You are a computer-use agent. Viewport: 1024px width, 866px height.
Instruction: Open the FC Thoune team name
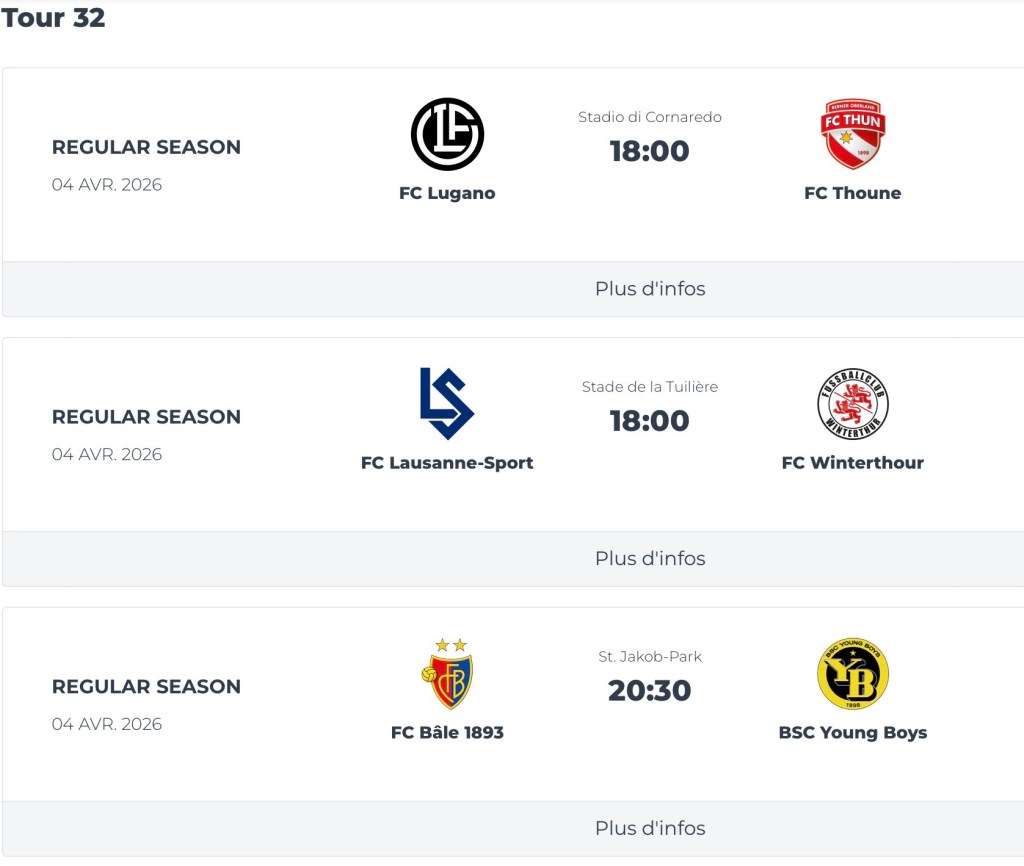tap(852, 193)
